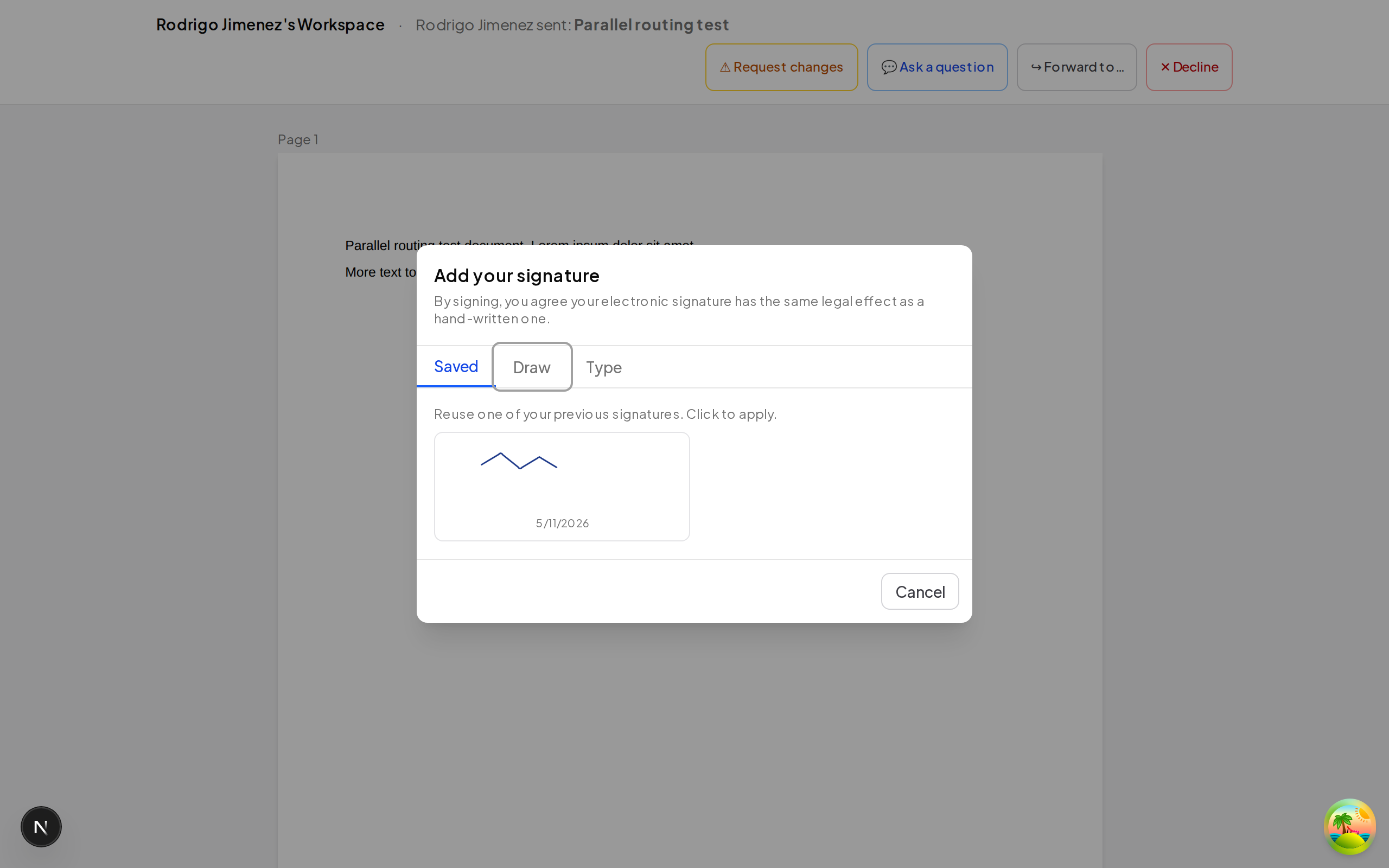Viewport: 1389px width, 868px height.
Task: Select the Type signature tab
Action: (604, 367)
